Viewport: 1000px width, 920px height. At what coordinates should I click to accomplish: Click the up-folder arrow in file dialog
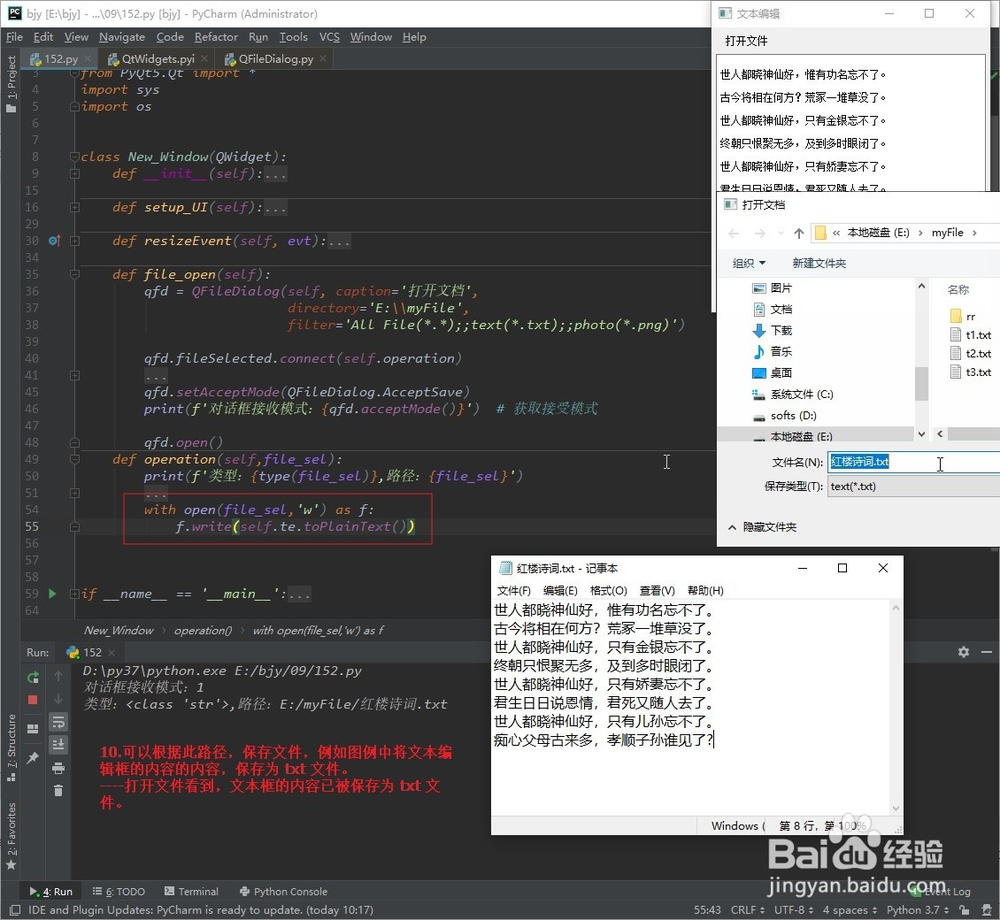tap(798, 233)
